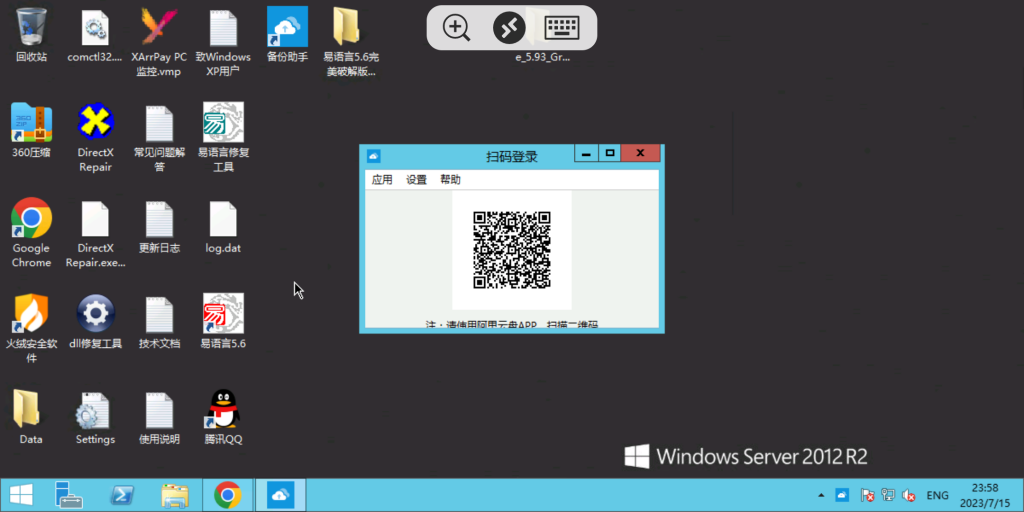The image size is (1024, 512).
Task: Click the QR code image in login window
Action: click(x=512, y=249)
